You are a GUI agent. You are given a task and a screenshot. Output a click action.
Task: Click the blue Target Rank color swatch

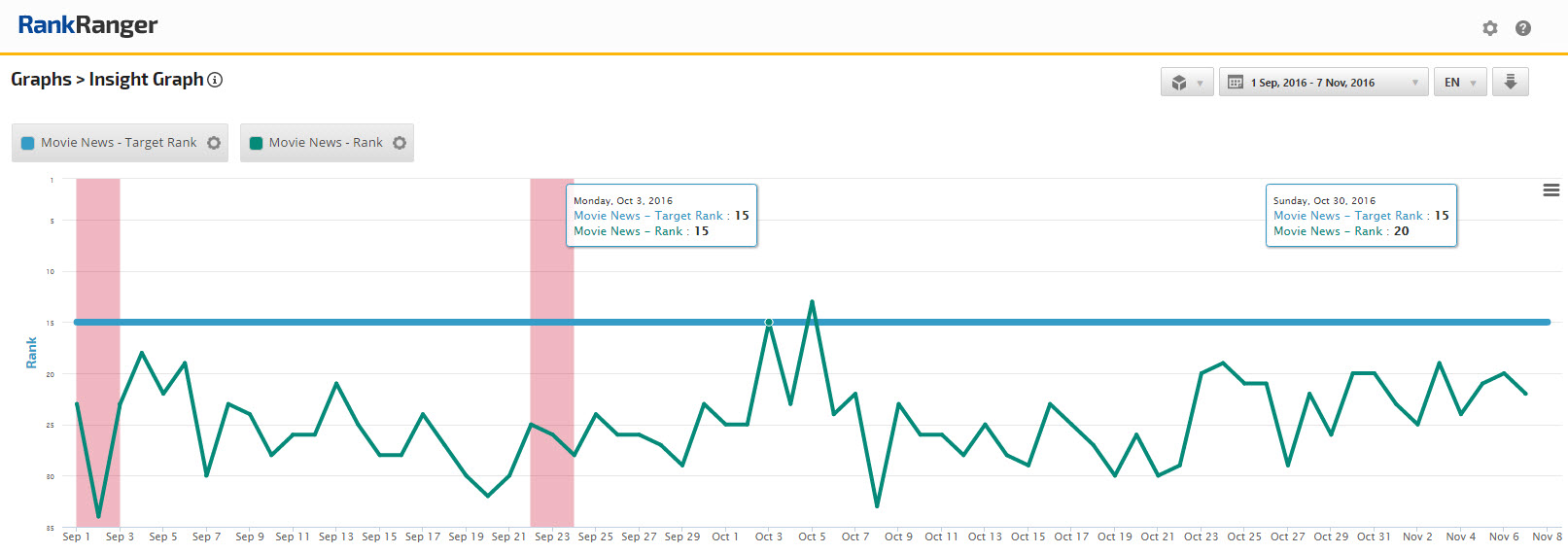28,143
